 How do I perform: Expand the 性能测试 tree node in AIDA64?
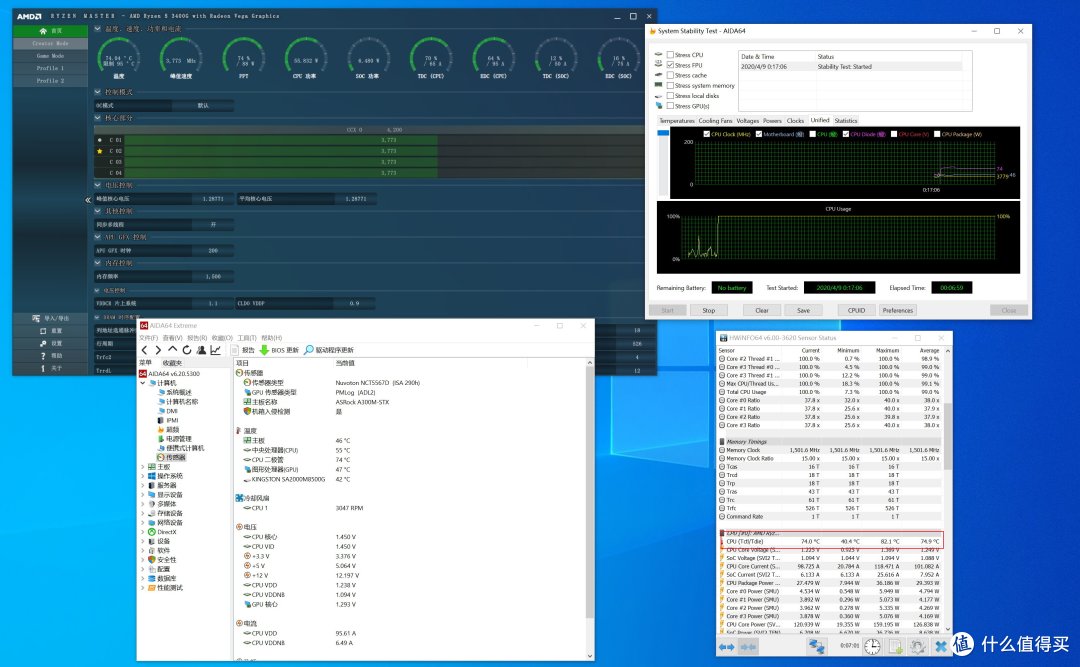click(143, 588)
